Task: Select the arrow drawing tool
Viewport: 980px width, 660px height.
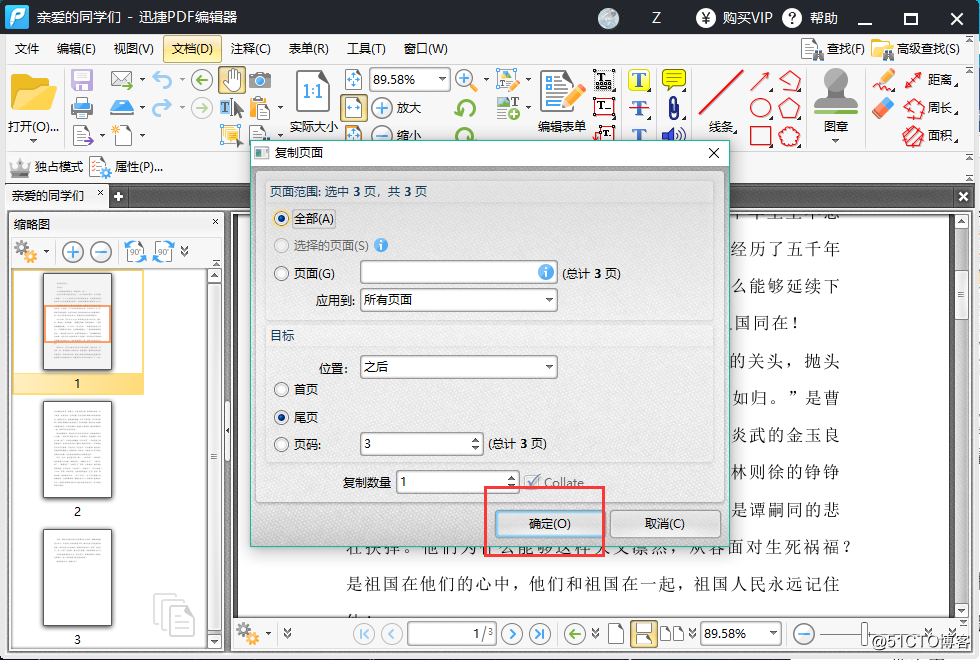Action: [760, 81]
